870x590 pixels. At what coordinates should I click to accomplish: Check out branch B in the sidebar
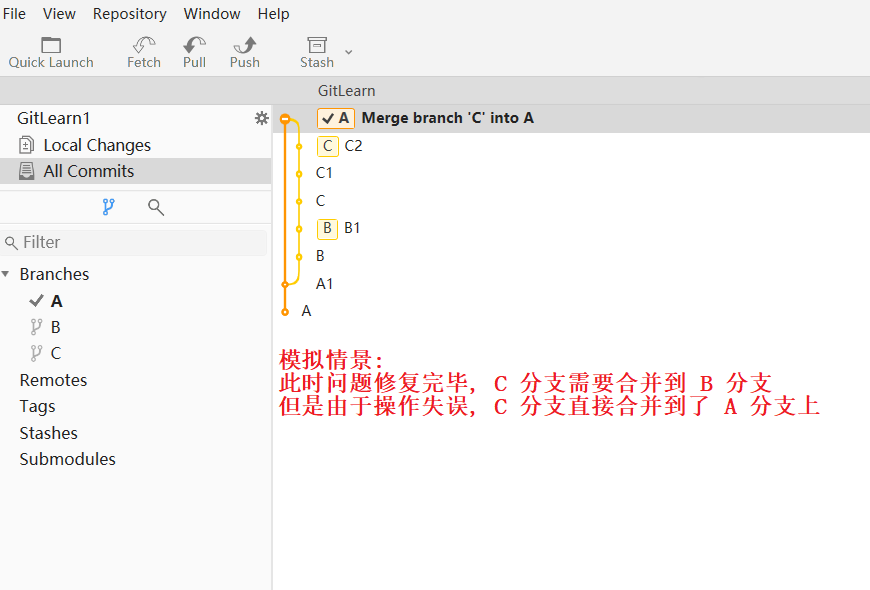[x=57, y=326]
